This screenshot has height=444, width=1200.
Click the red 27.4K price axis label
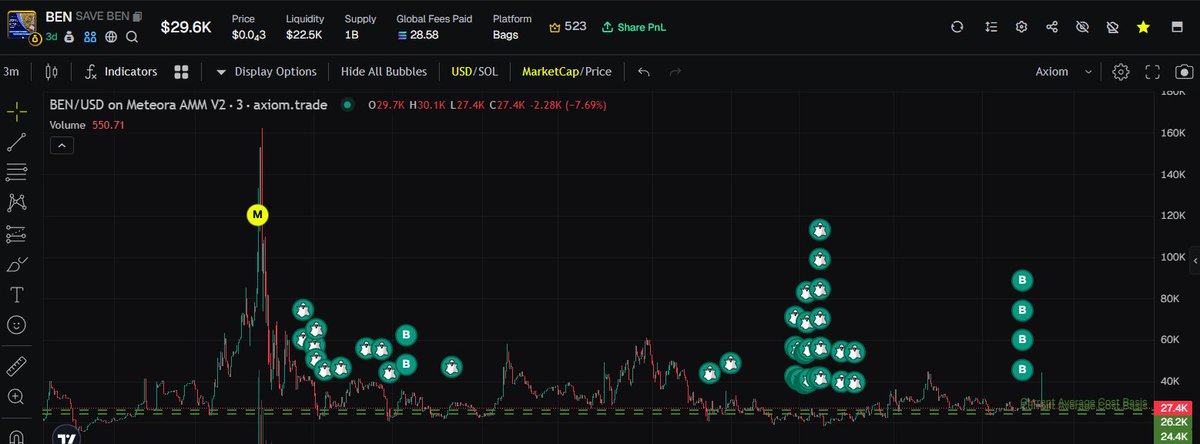1172,409
